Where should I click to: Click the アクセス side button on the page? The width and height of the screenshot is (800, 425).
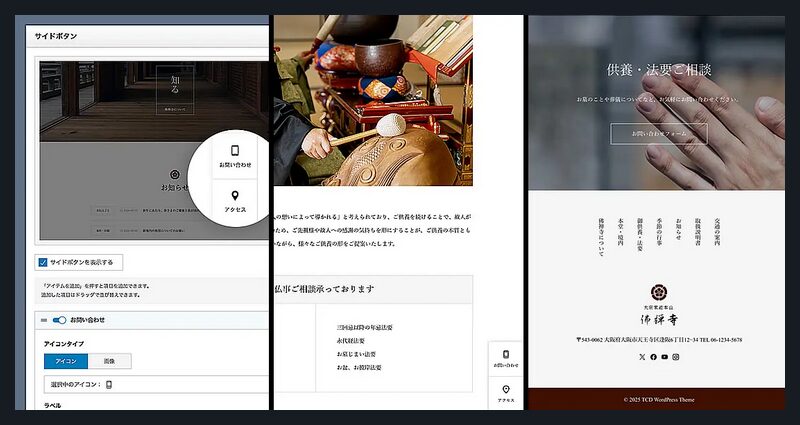pyautogui.click(x=506, y=393)
